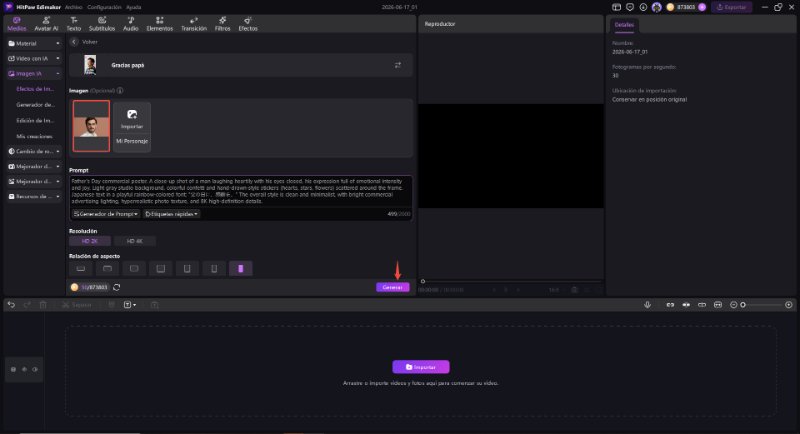Select the sixth, narrow portrait aspect ratio
Viewport: 800px width, 434px height.
[x=214, y=268]
